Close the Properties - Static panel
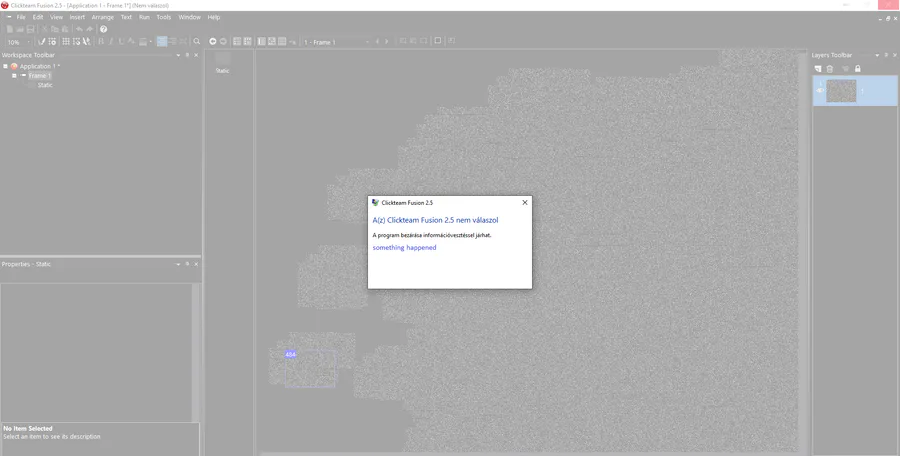Viewport: 900px width, 456px height. [x=196, y=264]
